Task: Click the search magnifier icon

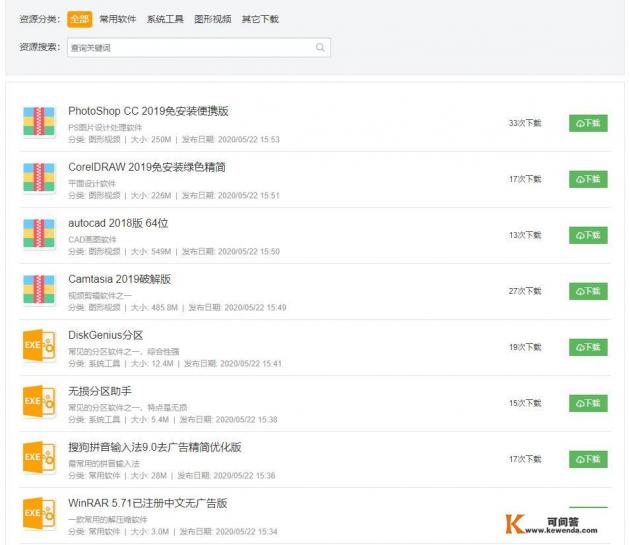Action: point(320,47)
